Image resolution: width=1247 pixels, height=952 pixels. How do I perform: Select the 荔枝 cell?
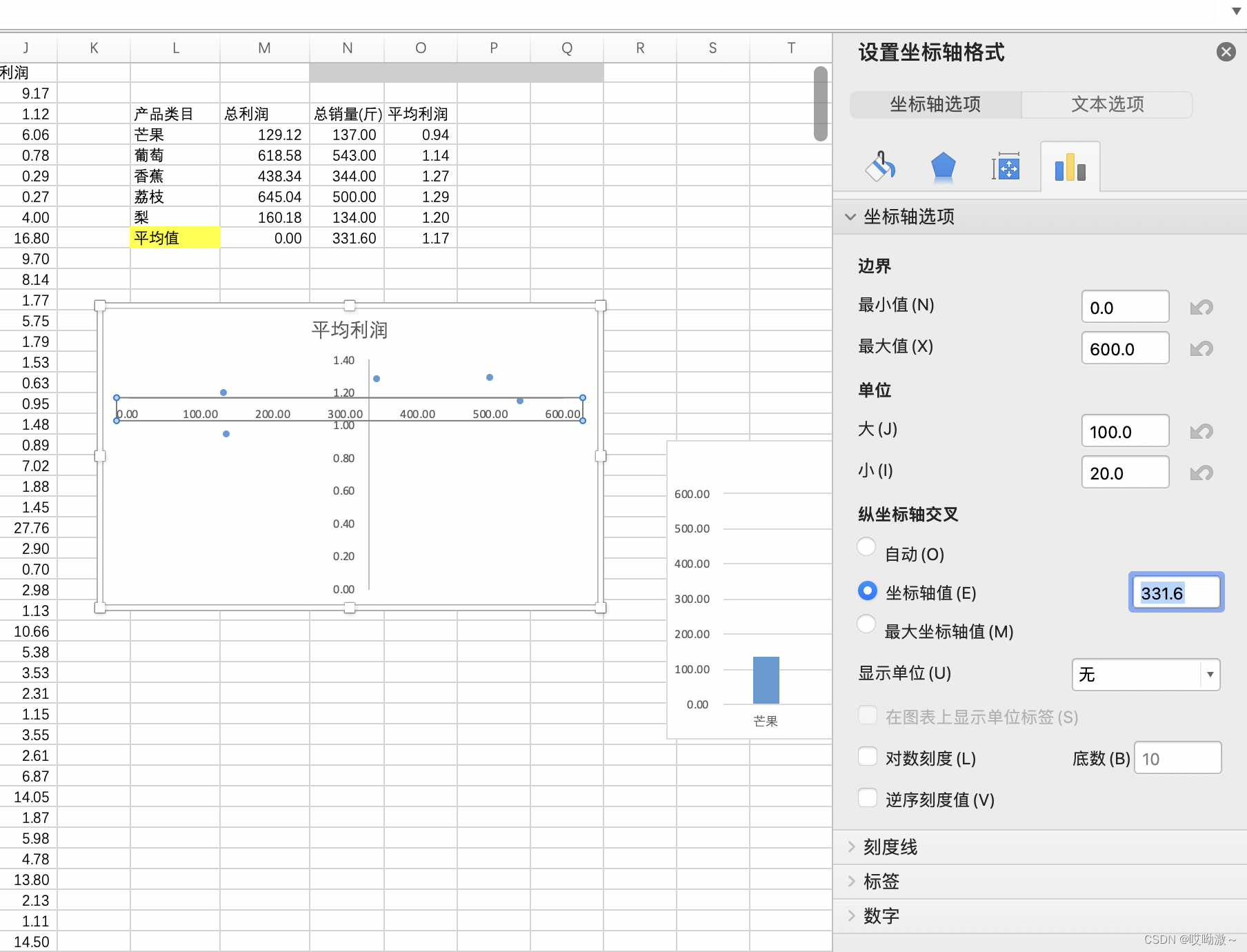(x=175, y=197)
